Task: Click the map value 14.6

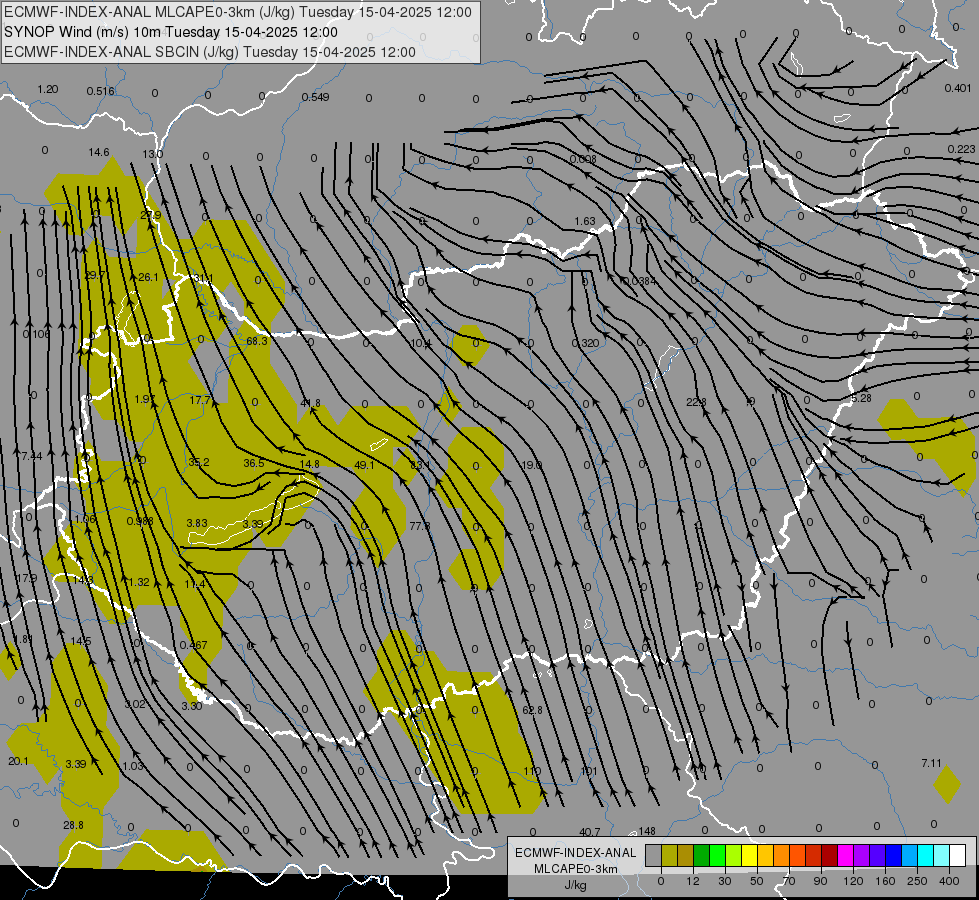Action: pos(99,152)
